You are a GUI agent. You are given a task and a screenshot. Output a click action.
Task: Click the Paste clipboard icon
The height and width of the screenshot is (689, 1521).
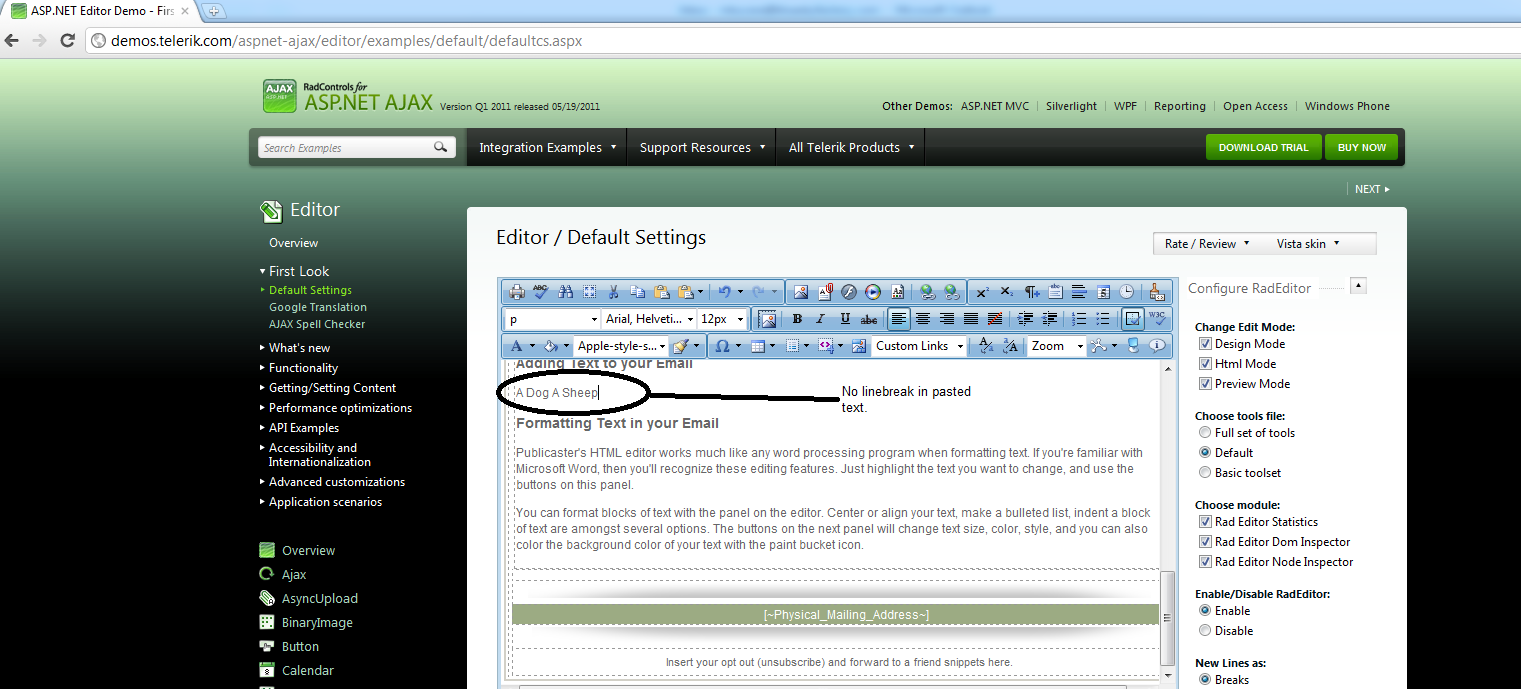click(x=661, y=292)
